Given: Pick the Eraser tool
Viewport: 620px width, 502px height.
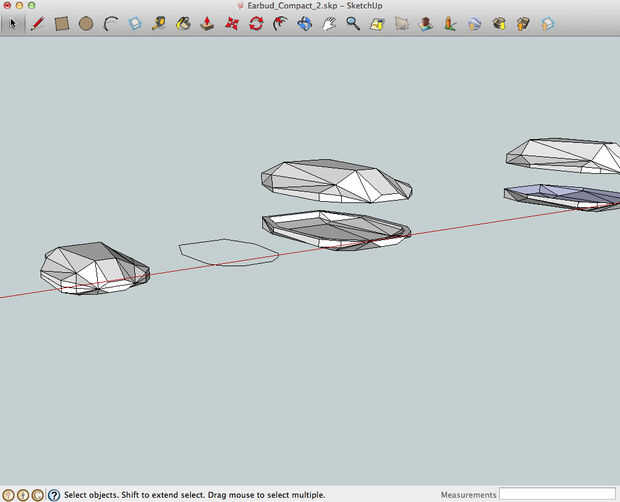Looking at the screenshot, I should (134, 23).
